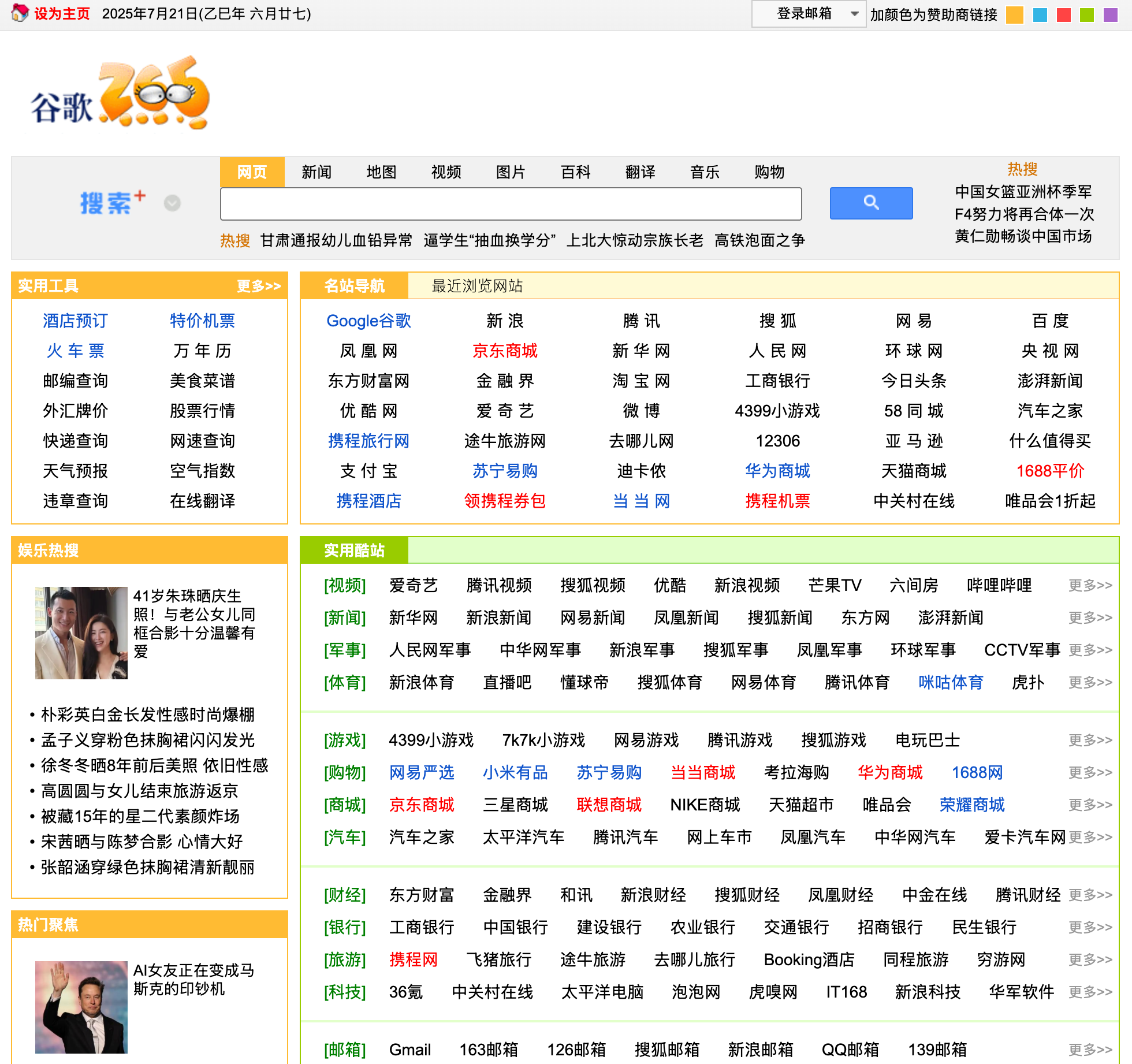
Task: Open 朴彩英白金长发性感时尚爆棚 story
Action: click(x=147, y=715)
